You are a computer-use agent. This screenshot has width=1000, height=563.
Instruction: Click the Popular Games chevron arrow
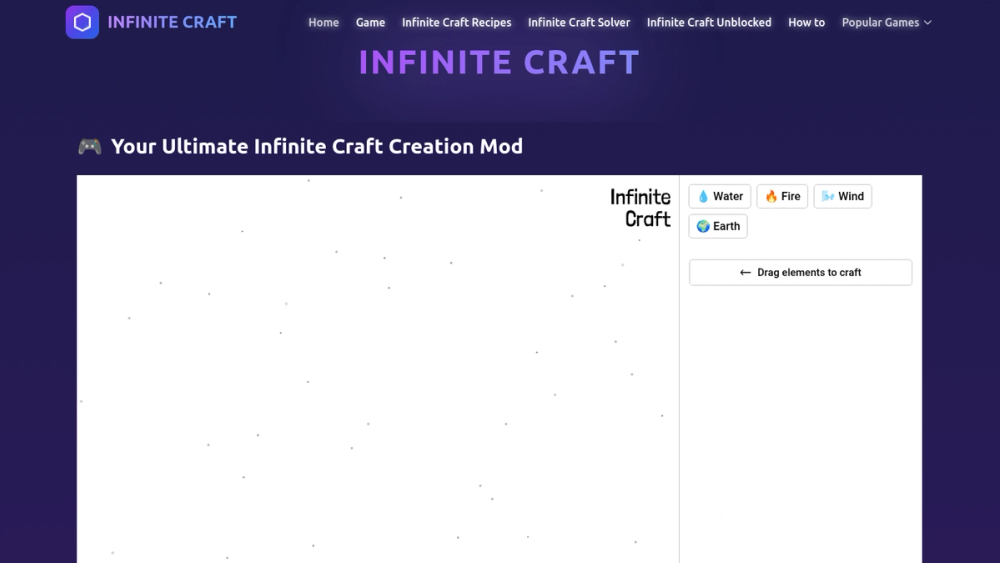[x=928, y=22]
